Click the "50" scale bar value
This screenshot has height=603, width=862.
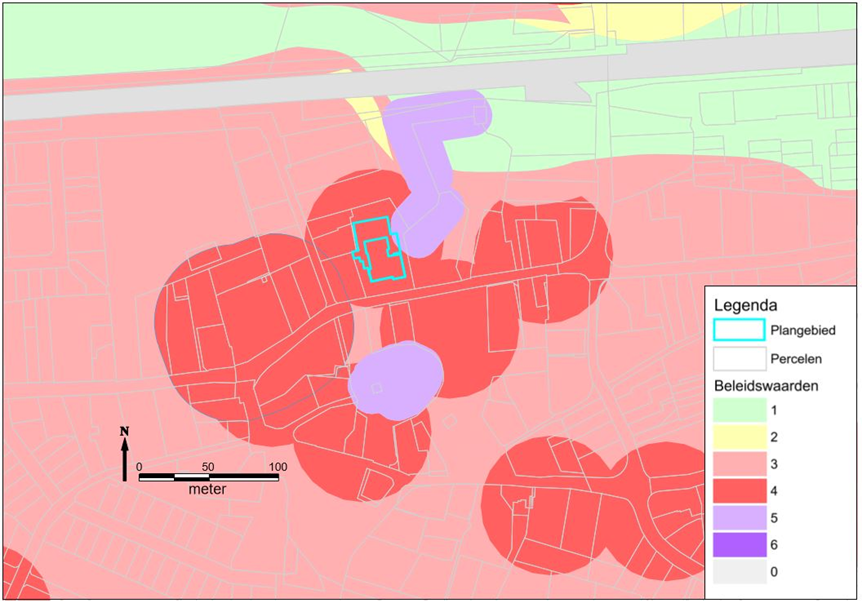tap(208, 467)
